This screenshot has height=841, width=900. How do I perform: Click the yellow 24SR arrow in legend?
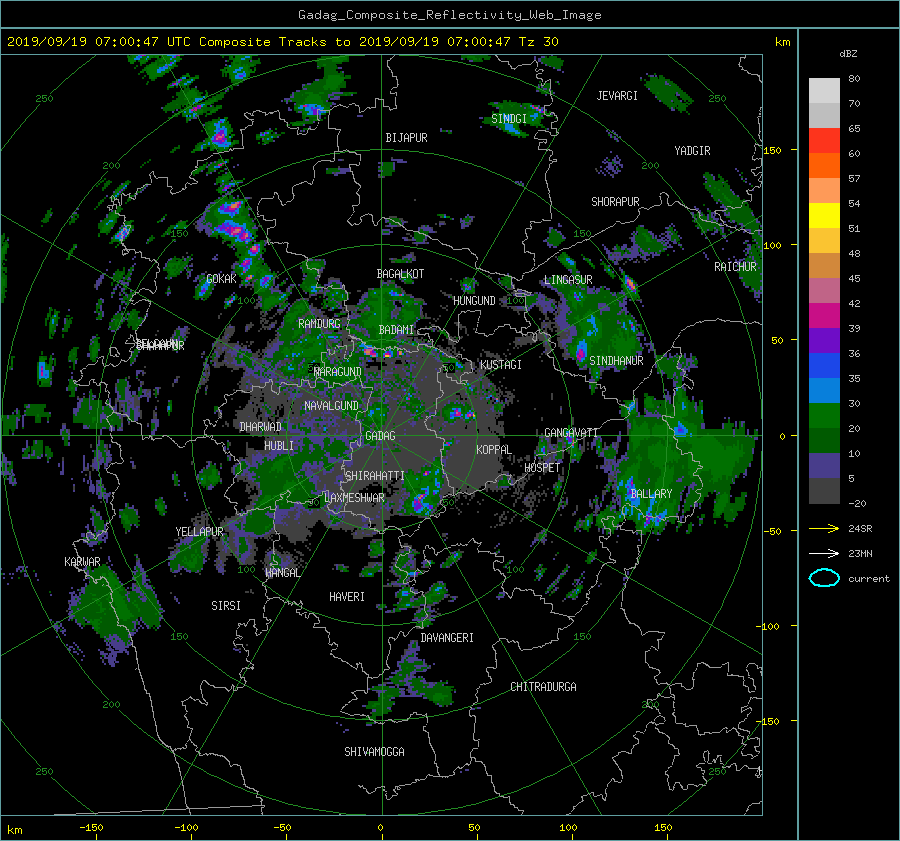click(x=824, y=528)
